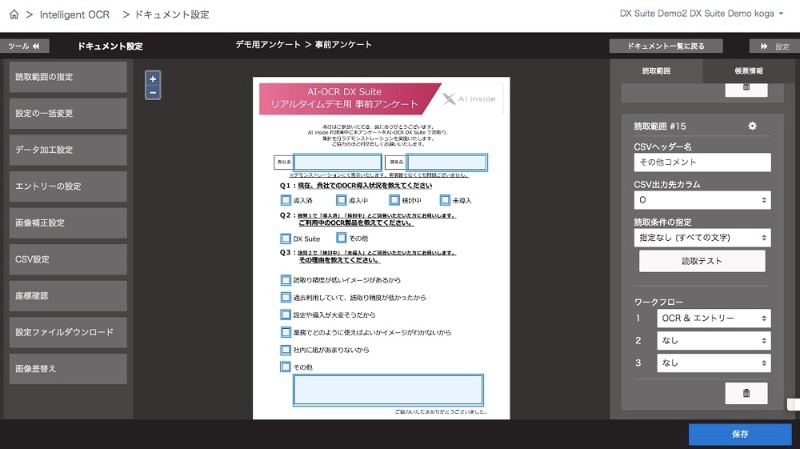Zoom out with the minus button

(x=152, y=93)
